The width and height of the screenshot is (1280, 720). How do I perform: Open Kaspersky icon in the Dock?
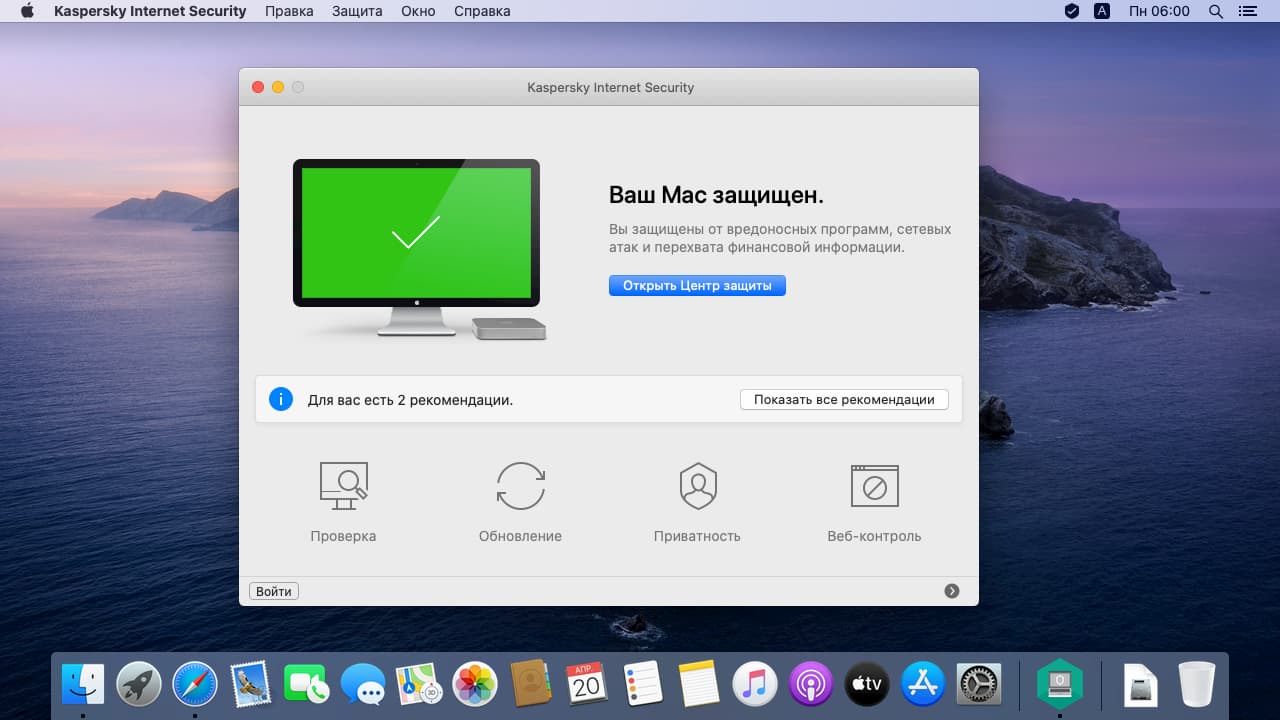click(1058, 684)
